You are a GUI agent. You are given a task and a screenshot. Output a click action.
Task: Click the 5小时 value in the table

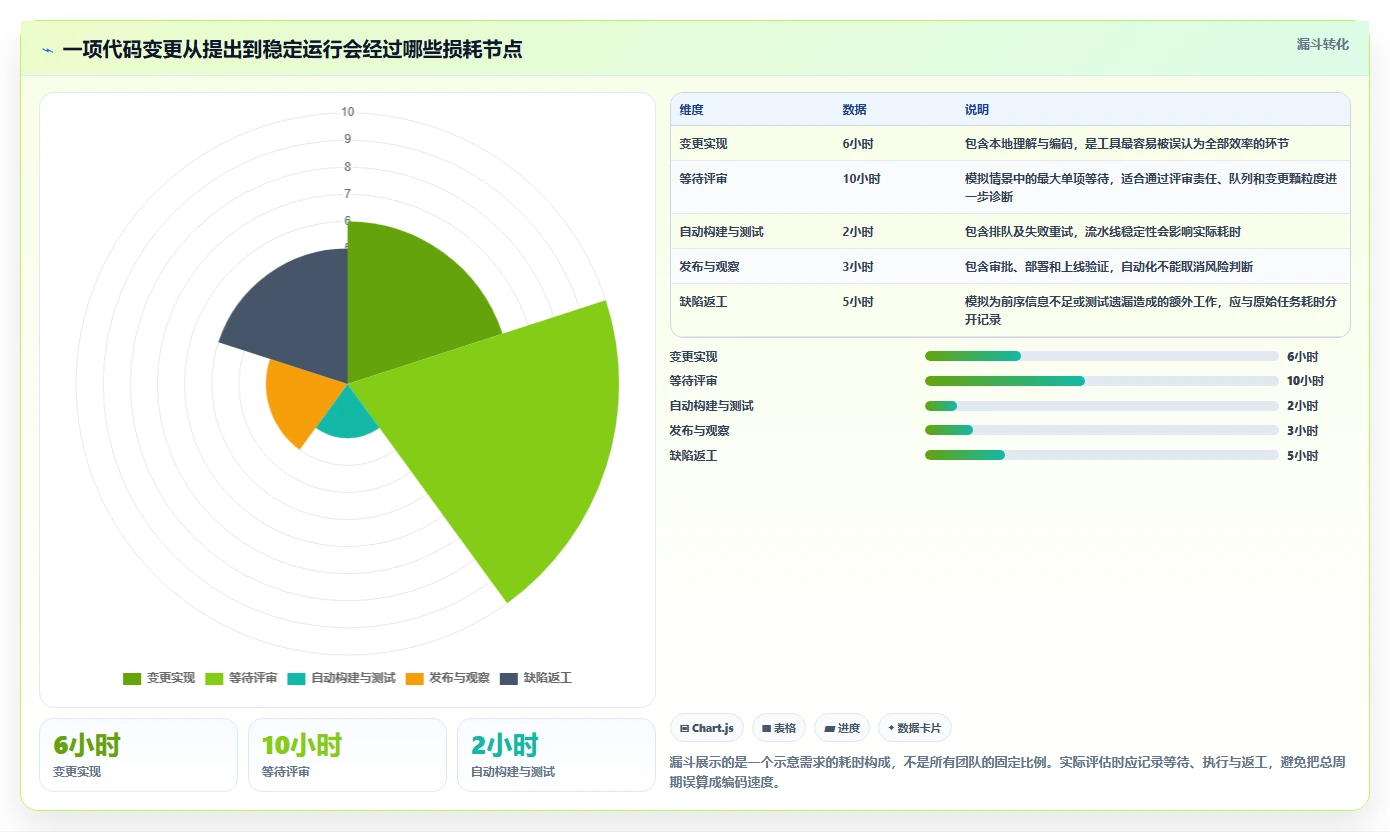click(x=857, y=302)
